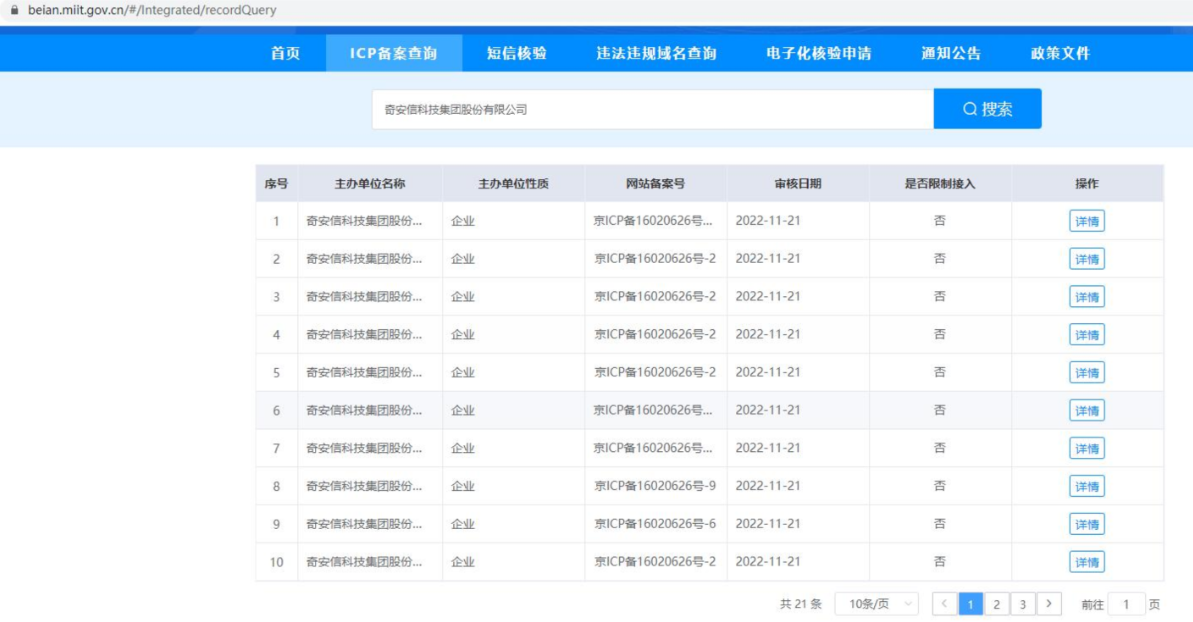The height and width of the screenshot is (622, 1193).
Task: Open the 政策文件 navigation item
Action: (x=1060, y=54)
